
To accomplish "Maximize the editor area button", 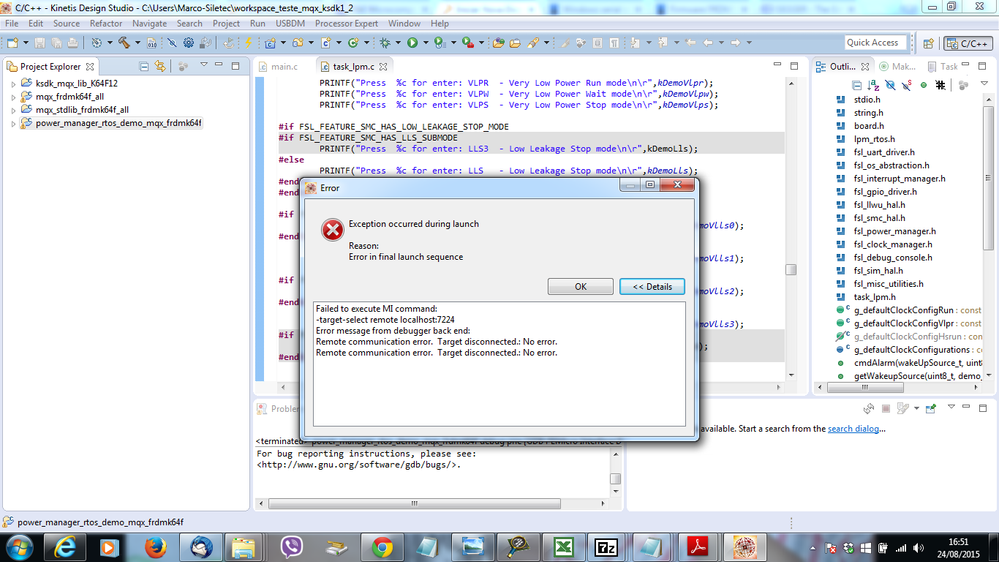I will (794, 66).
